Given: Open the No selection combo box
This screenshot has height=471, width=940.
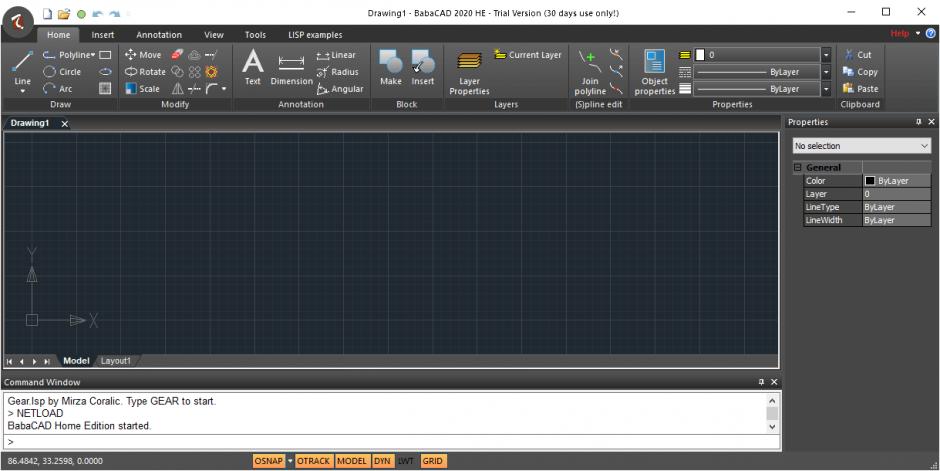Looking at the screenshot, I should (x=861, y=146).
